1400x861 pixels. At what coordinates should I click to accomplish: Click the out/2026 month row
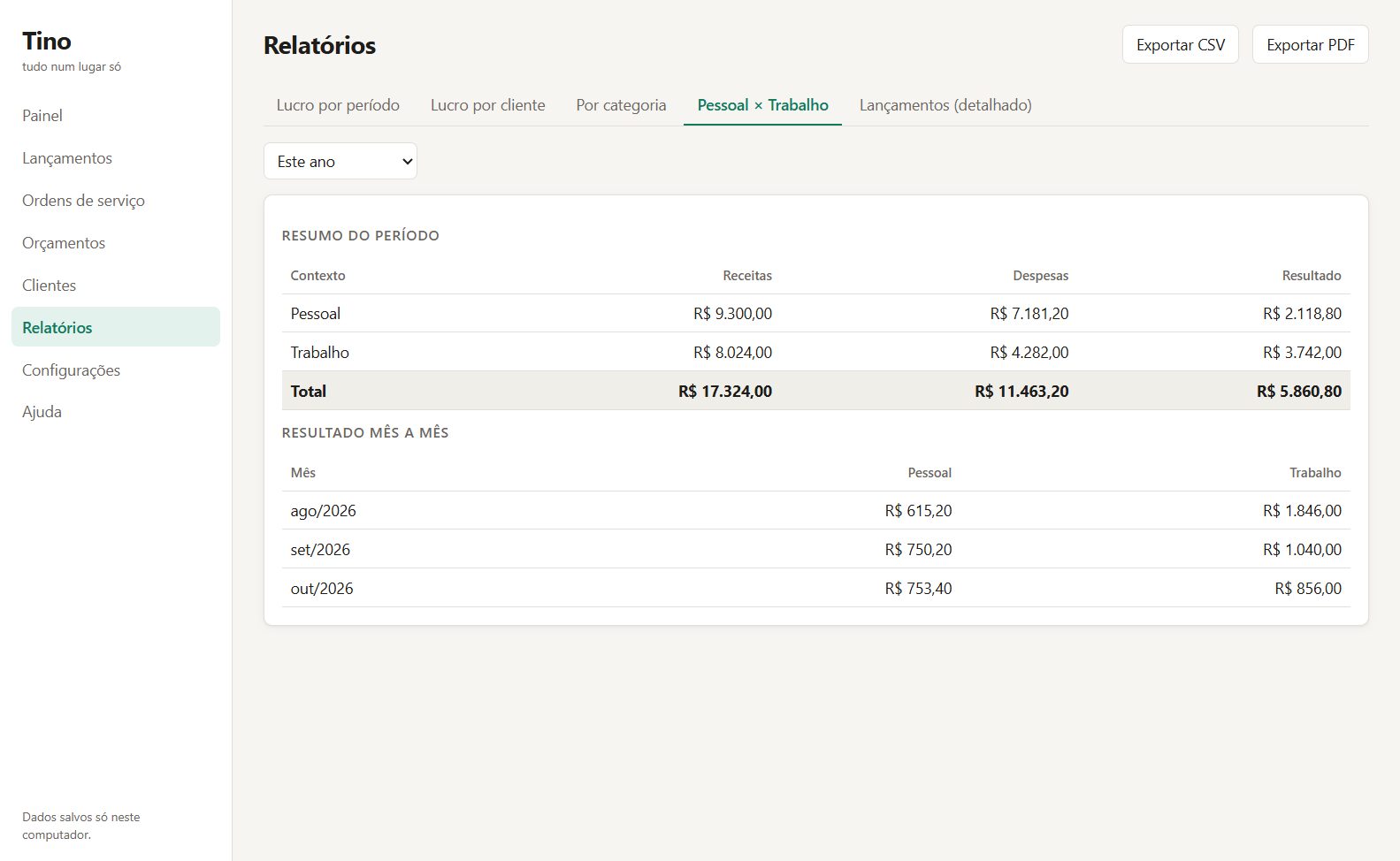(x=815, y=589)
